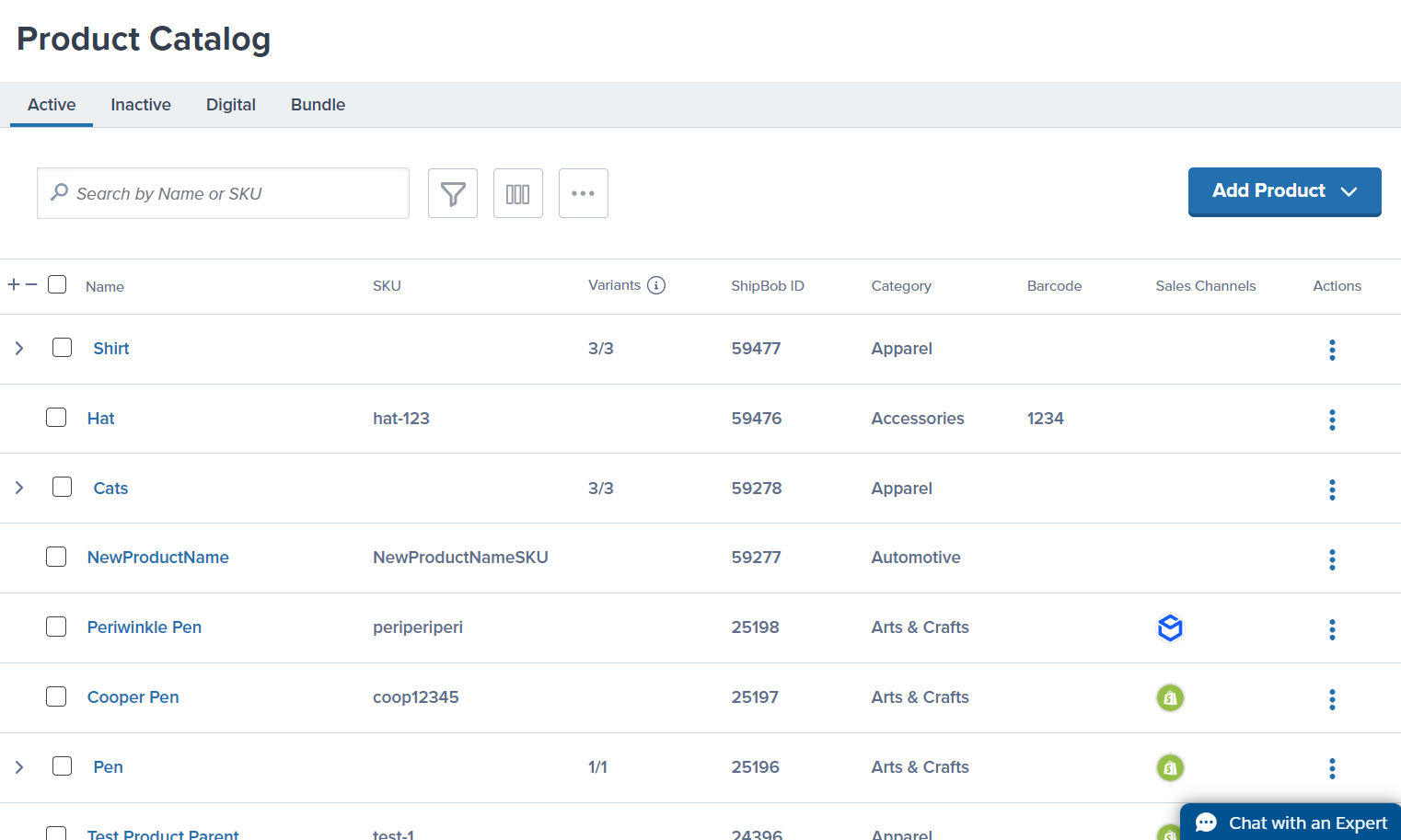Screen dimensions: 1401x840
Task: Click inside the Search by Name or SKU field
Action: click(x=223, y=193)
